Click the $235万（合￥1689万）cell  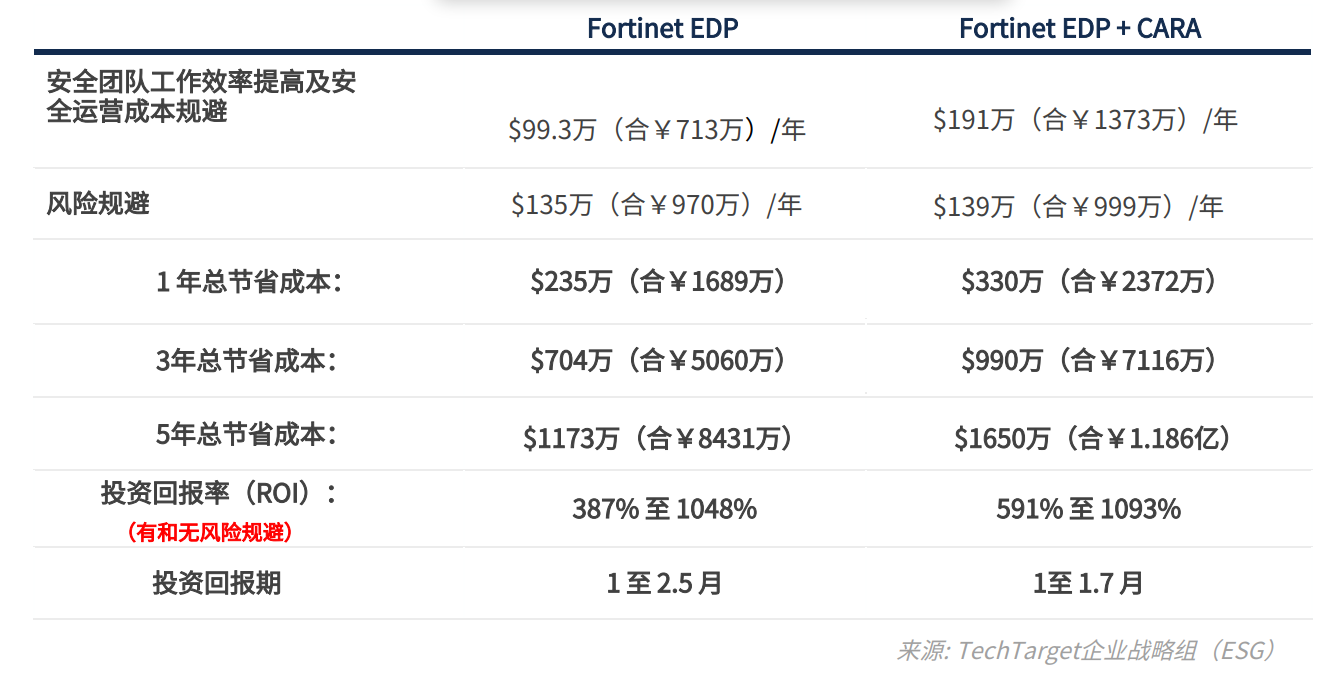click(658, 282)
